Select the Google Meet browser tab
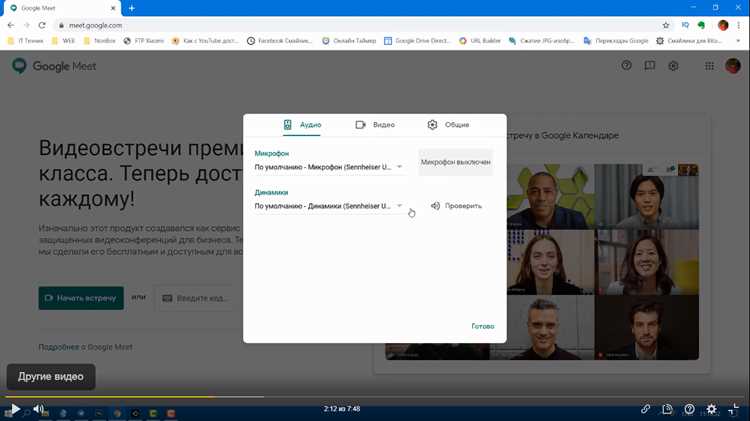The width and height of the screenshot is (750, 421). [63, 8]
